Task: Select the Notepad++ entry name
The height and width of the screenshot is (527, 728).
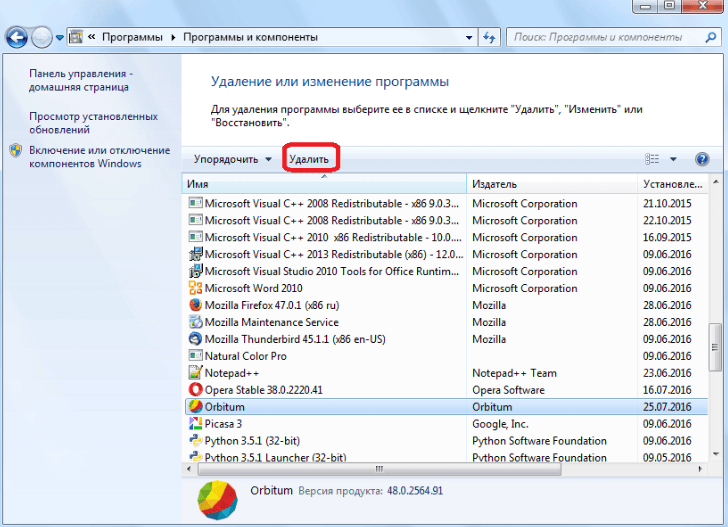Action: coord(232,373)
